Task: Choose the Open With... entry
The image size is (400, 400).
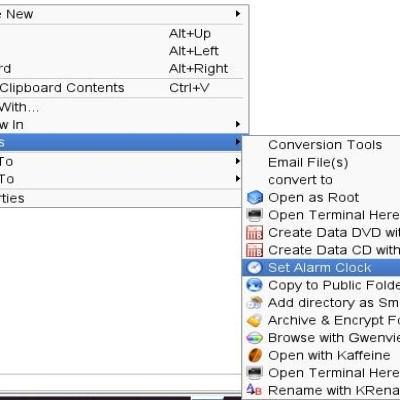Action: coord(122,107)
